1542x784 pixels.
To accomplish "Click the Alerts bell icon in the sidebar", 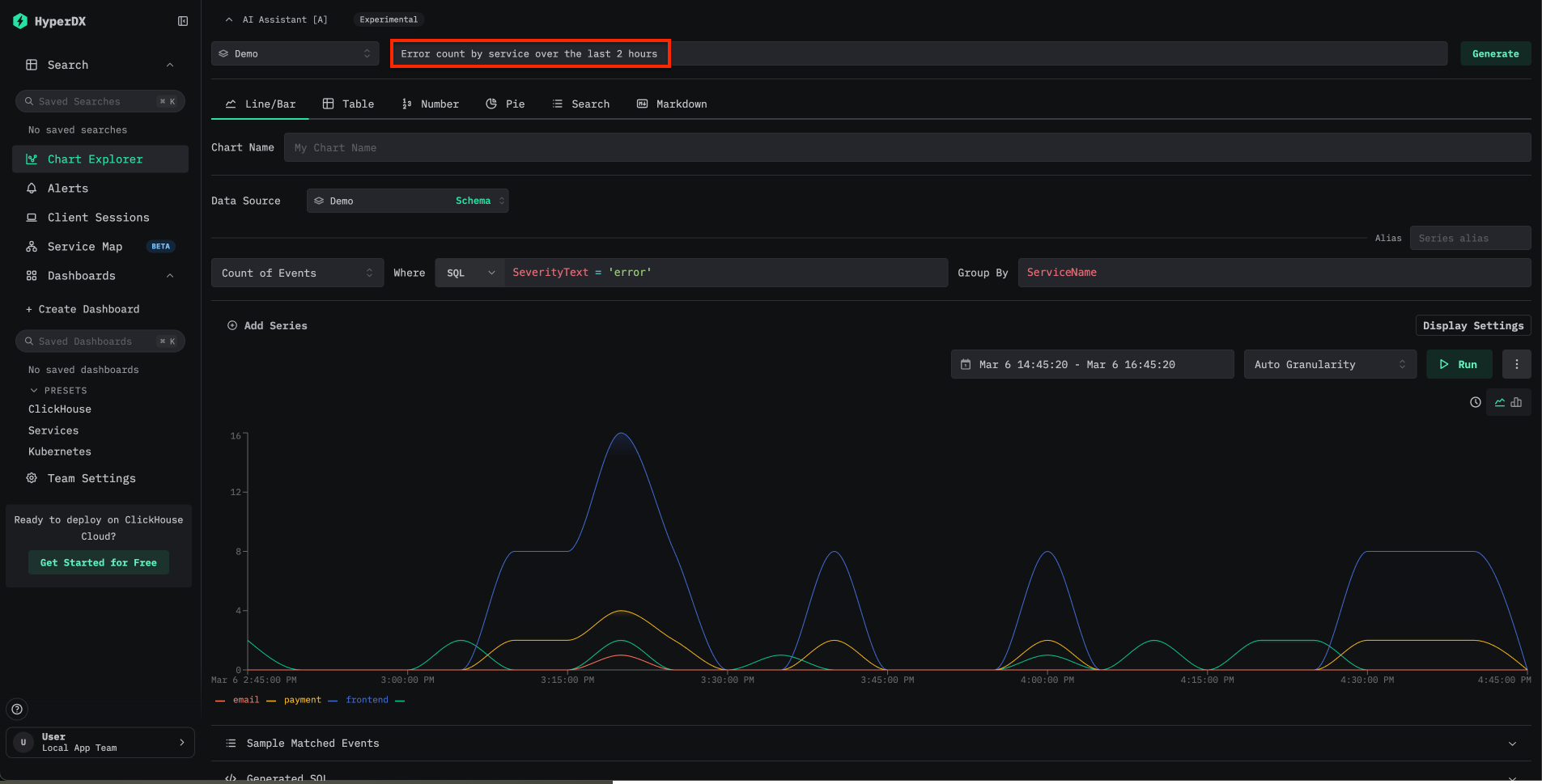I will (32, 189).
